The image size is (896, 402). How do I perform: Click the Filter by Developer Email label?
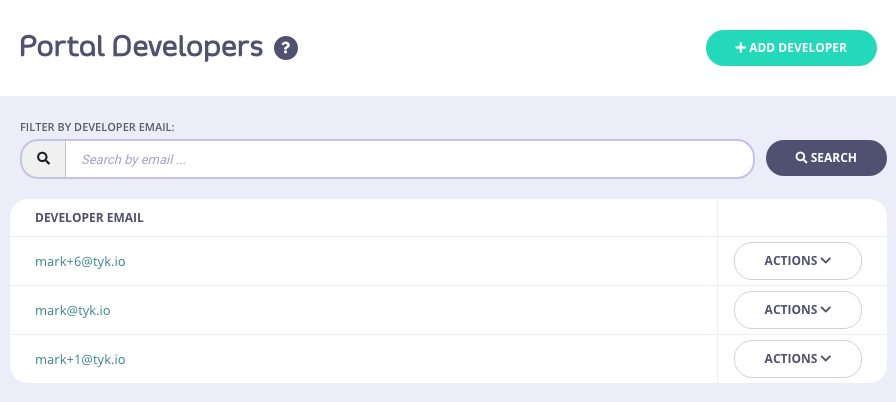pyautogui.click(x=97, y=127)
